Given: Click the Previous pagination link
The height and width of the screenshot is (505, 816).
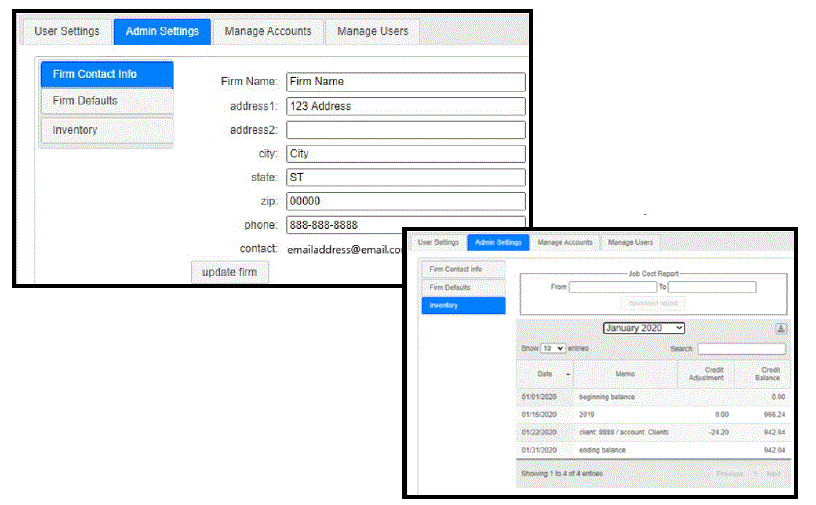Looking at the screenshot, I should pyautogui.click(x=730, y=474).
